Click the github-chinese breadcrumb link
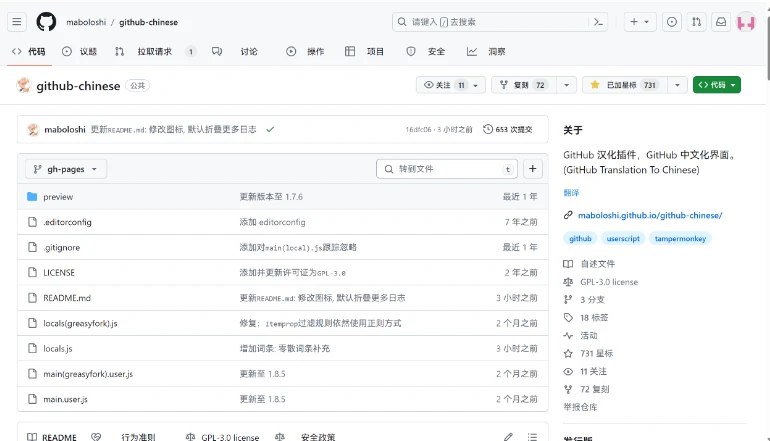Image resolution: width=770 pixels, height=441 pixels. (148, 22)
